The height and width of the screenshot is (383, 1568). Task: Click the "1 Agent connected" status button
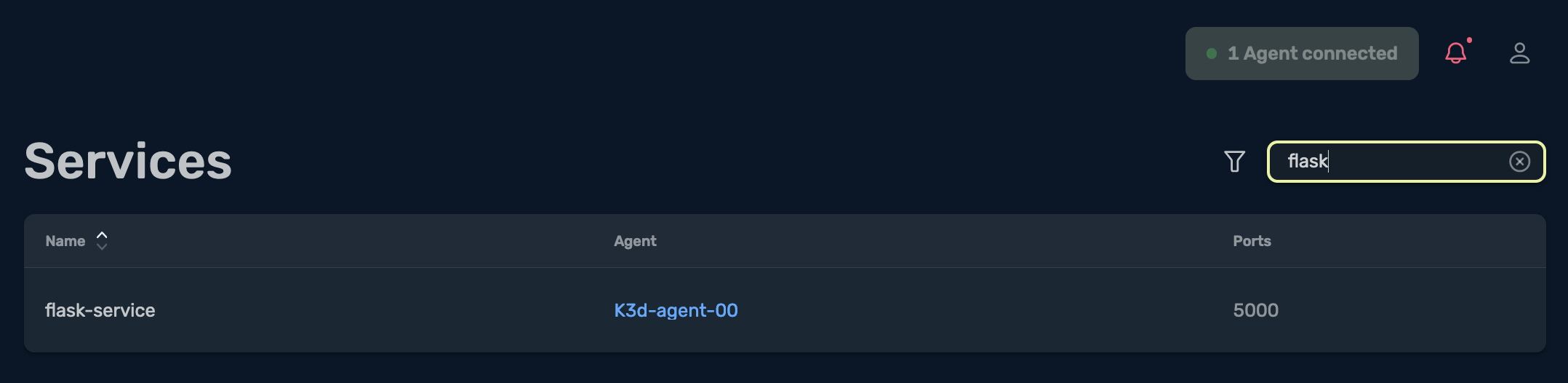coord(1302,53)
